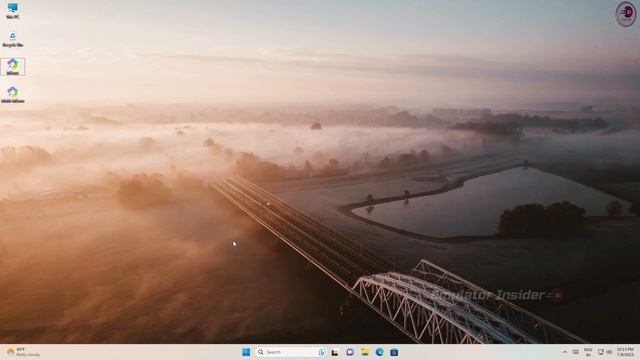Open network tray icon quick settings

(x=600, y=352)
